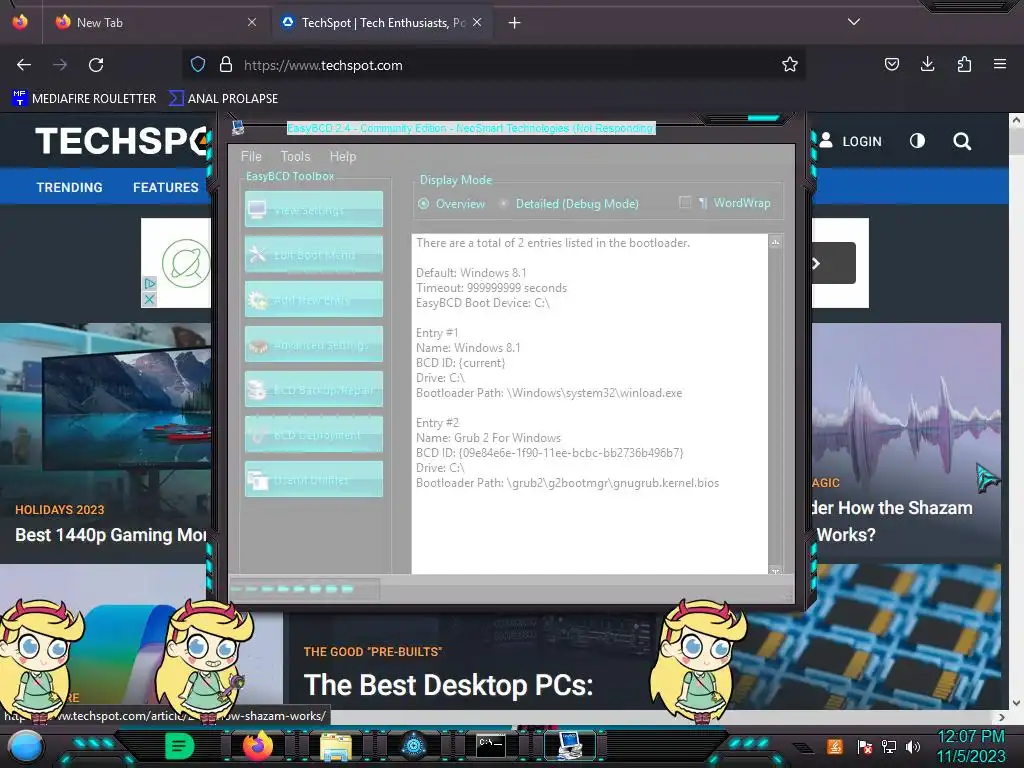Image resolution: width=1024 pixels, height=768 pixels.
Task: Open Useful Utilities in EasyBCD Toolbox
Action: click(313, 479)
